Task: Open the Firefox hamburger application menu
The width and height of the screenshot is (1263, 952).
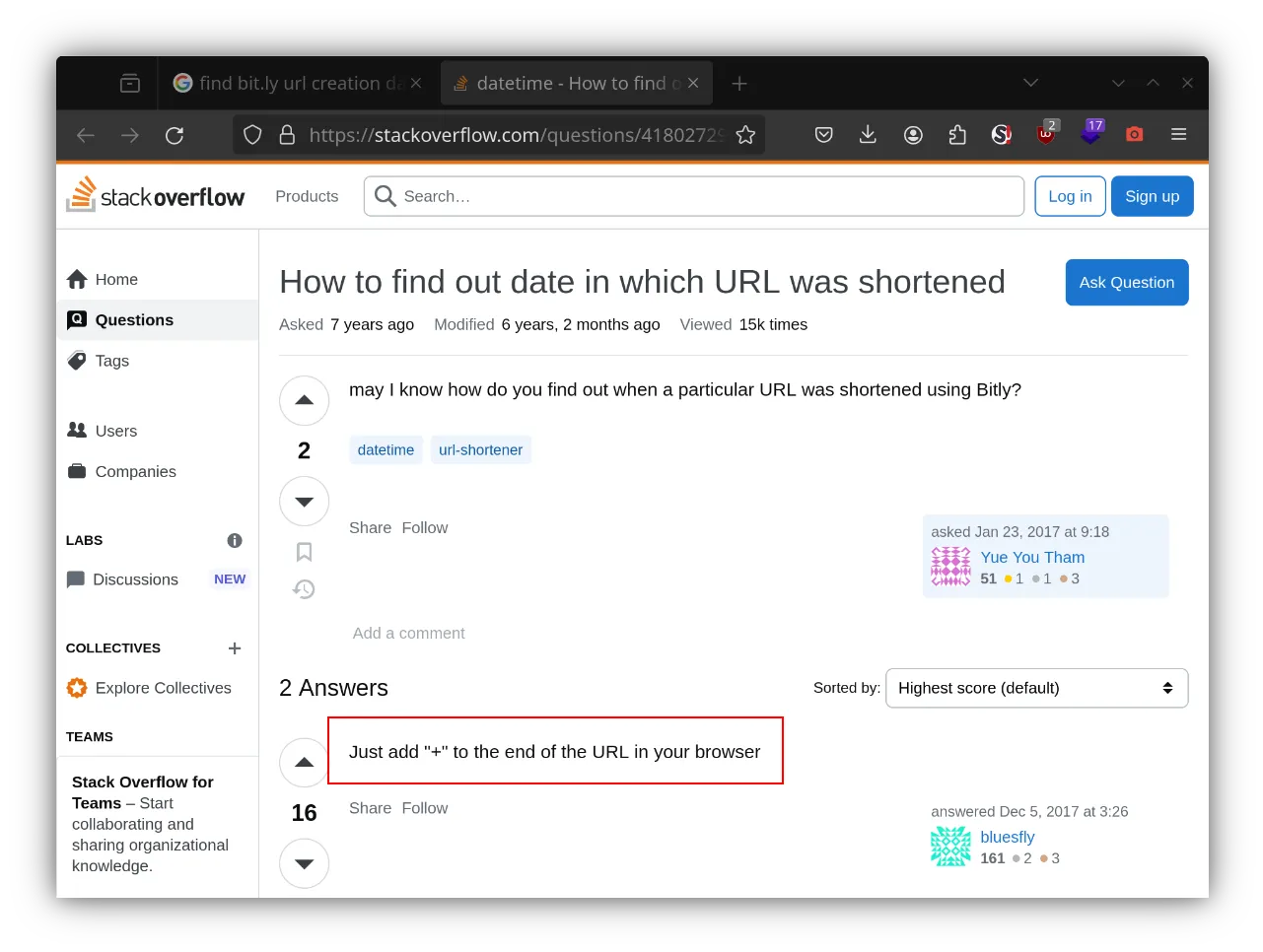Action: [x=1178, y=134]
